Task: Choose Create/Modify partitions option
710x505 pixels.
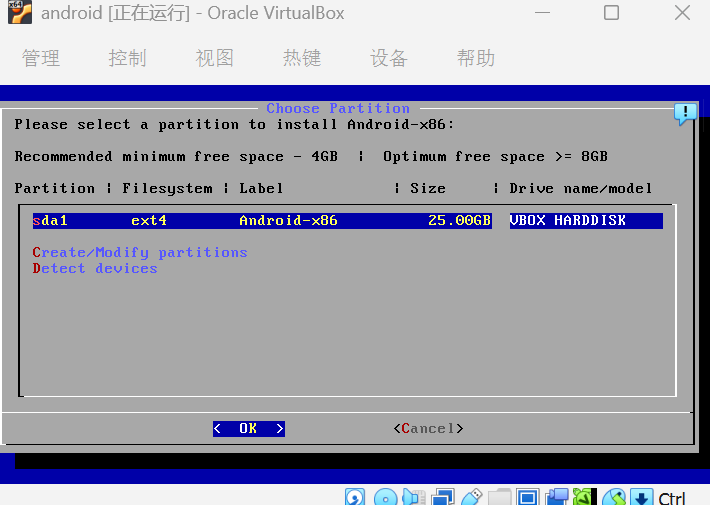Action: tap(140, 252)
